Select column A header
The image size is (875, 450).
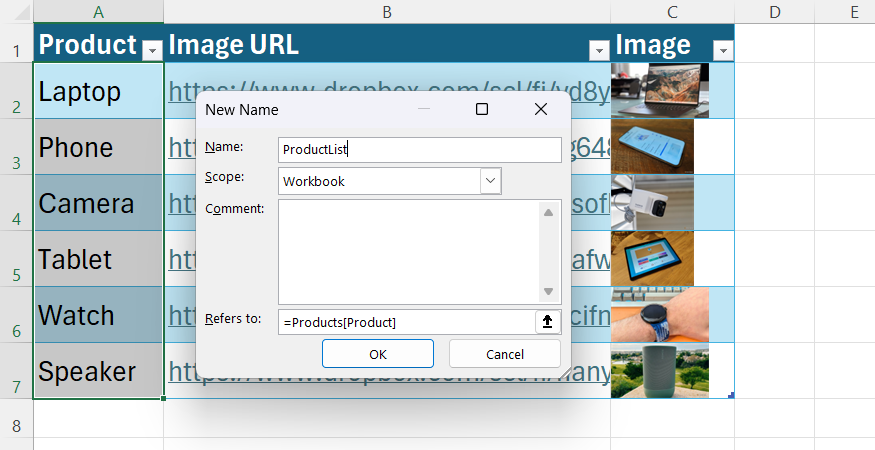(x=98, y=12)
